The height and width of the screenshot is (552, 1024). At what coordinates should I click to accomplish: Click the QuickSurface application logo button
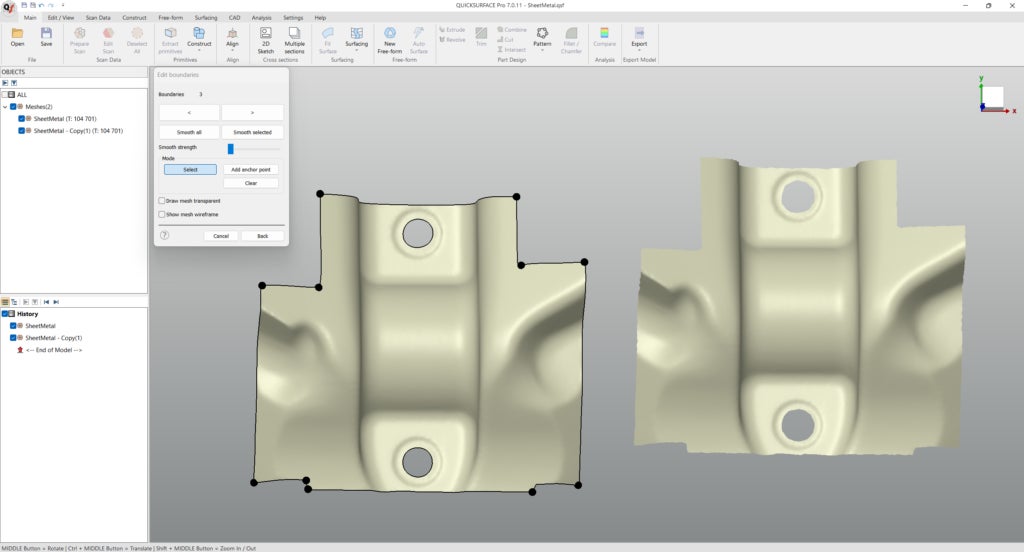click(x=8, y=8)
